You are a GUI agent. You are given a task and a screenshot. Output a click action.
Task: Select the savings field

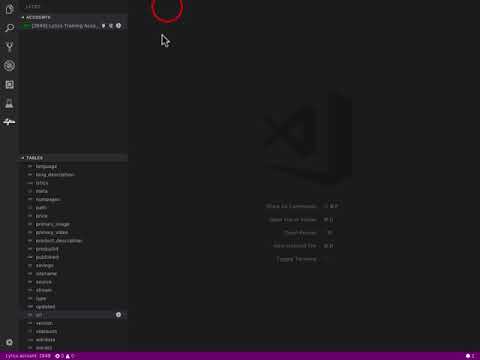coord(45,265)
